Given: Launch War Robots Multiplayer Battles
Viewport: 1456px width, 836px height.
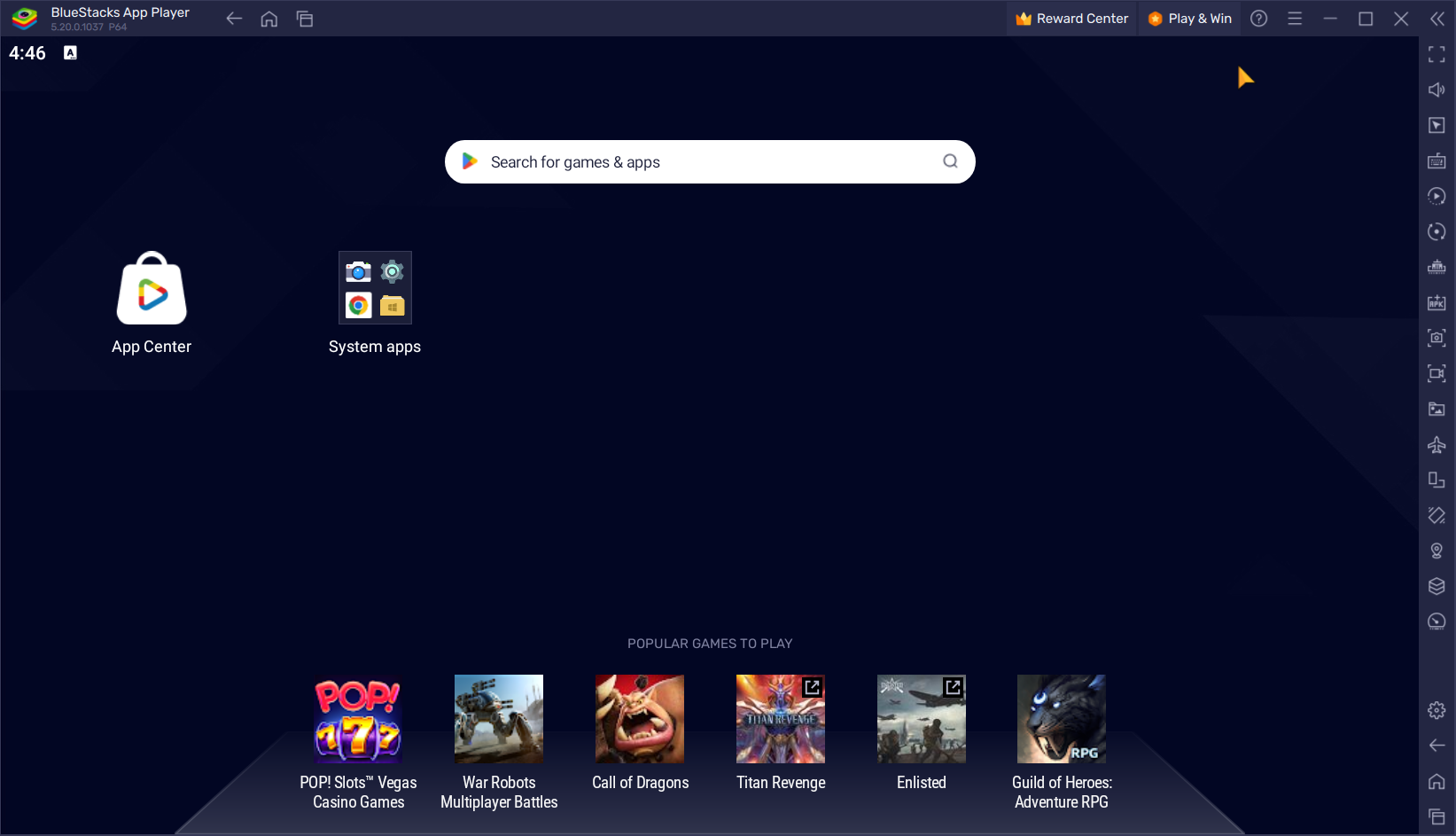Looking at the screenshot, I should point(499,719).
